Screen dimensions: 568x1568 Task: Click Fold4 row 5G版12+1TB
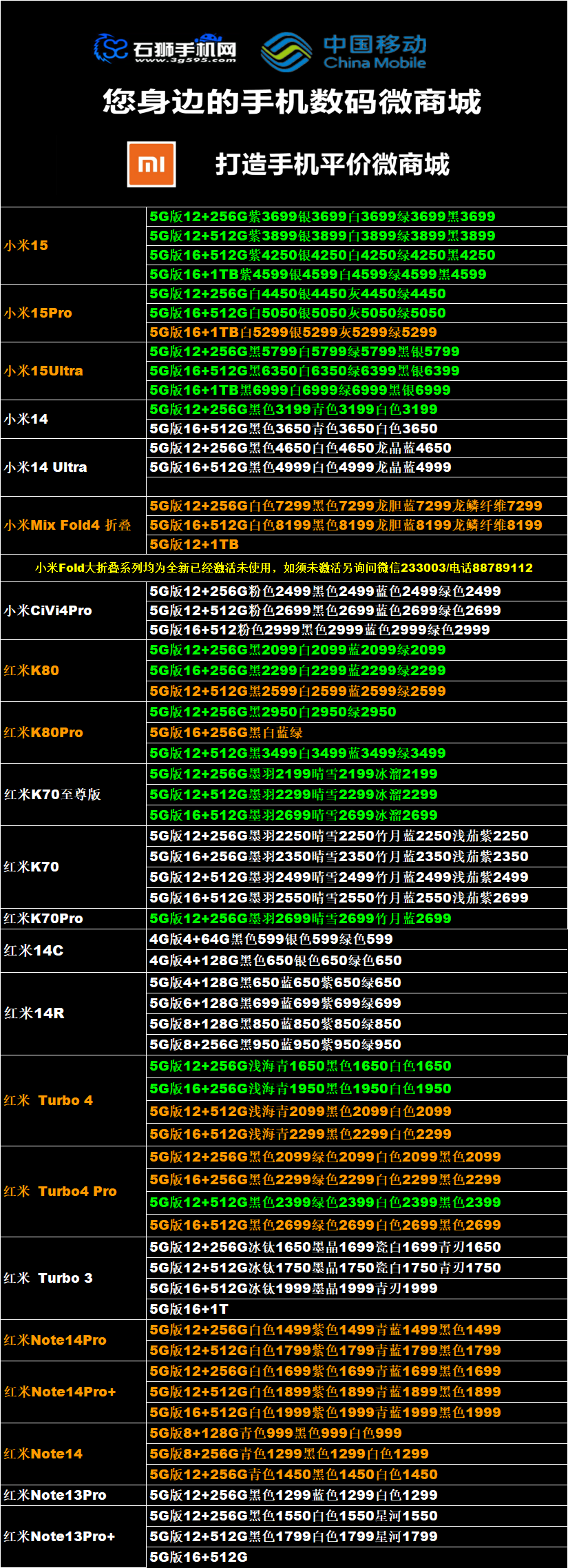[357, 544]
